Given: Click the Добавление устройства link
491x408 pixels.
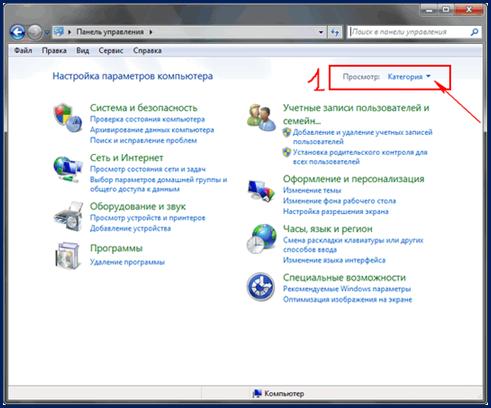Looking at the screenshot, I should click(x=130, y=228).
